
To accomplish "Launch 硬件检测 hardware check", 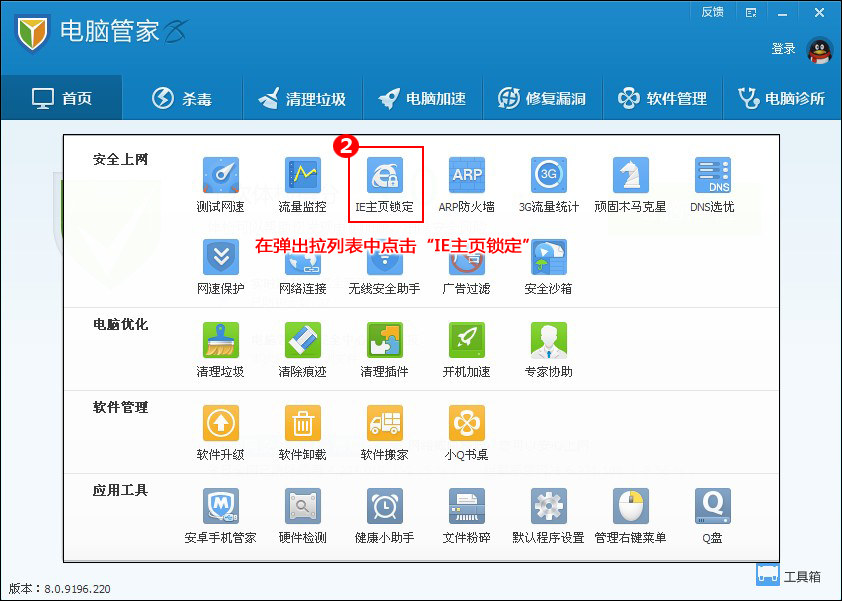I will (x=303, y=516).
